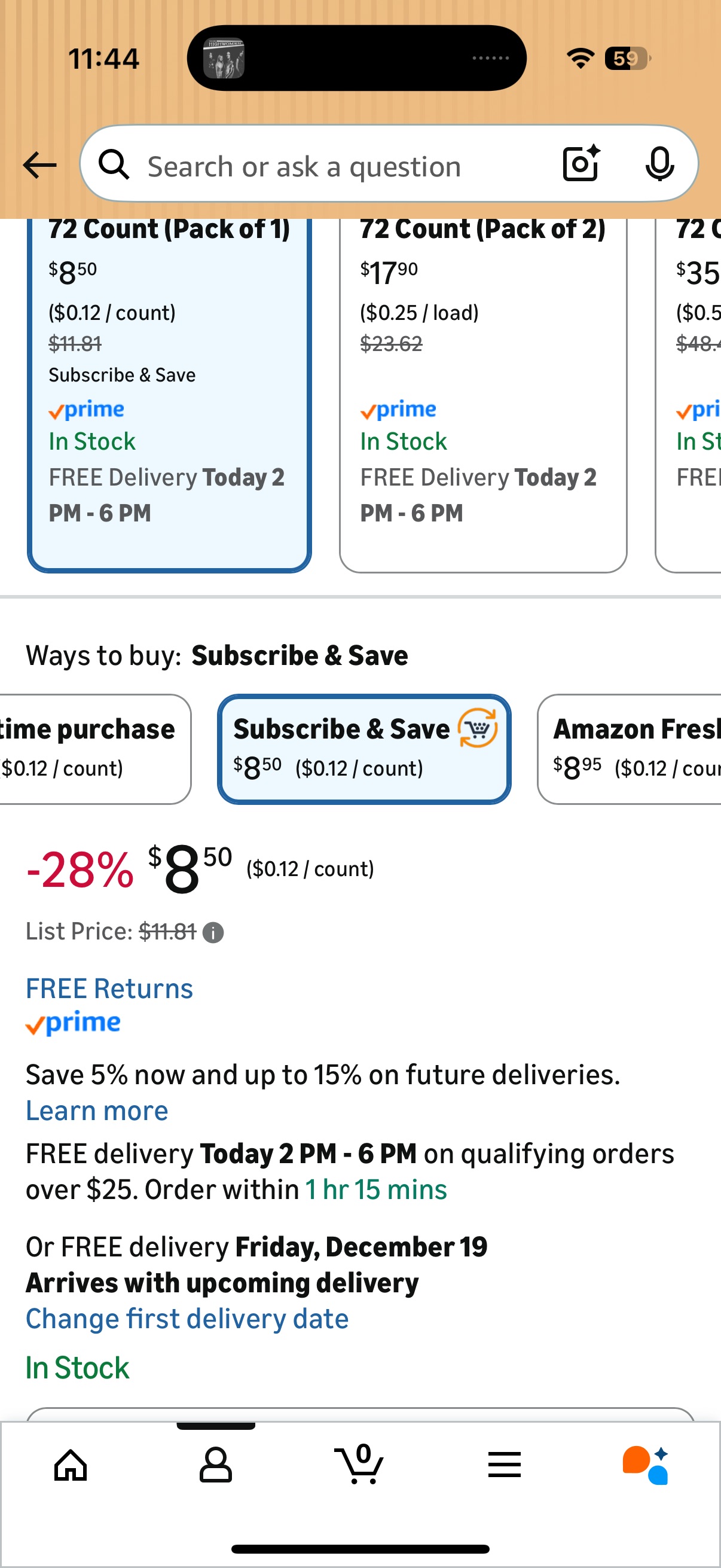The width and height of the screenshot is (721, 1568).
Task: Tap the now-playing album thumbnail in Dynamic Island
Action: 224,59
